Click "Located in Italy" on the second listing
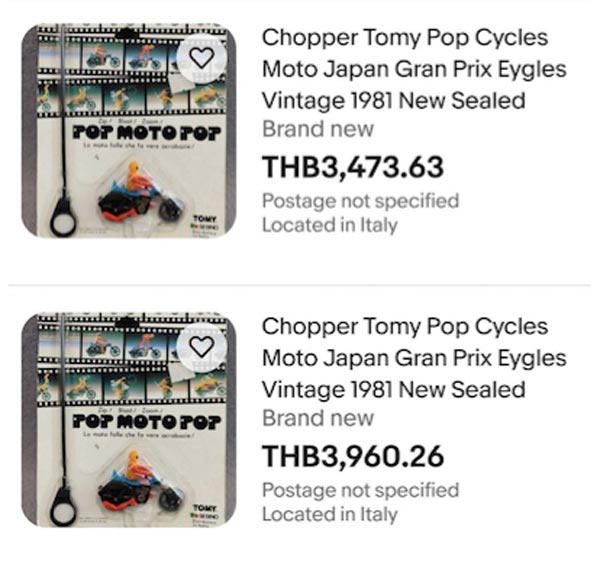The width and height of the screenshot is (600, 564). [329, 515]
